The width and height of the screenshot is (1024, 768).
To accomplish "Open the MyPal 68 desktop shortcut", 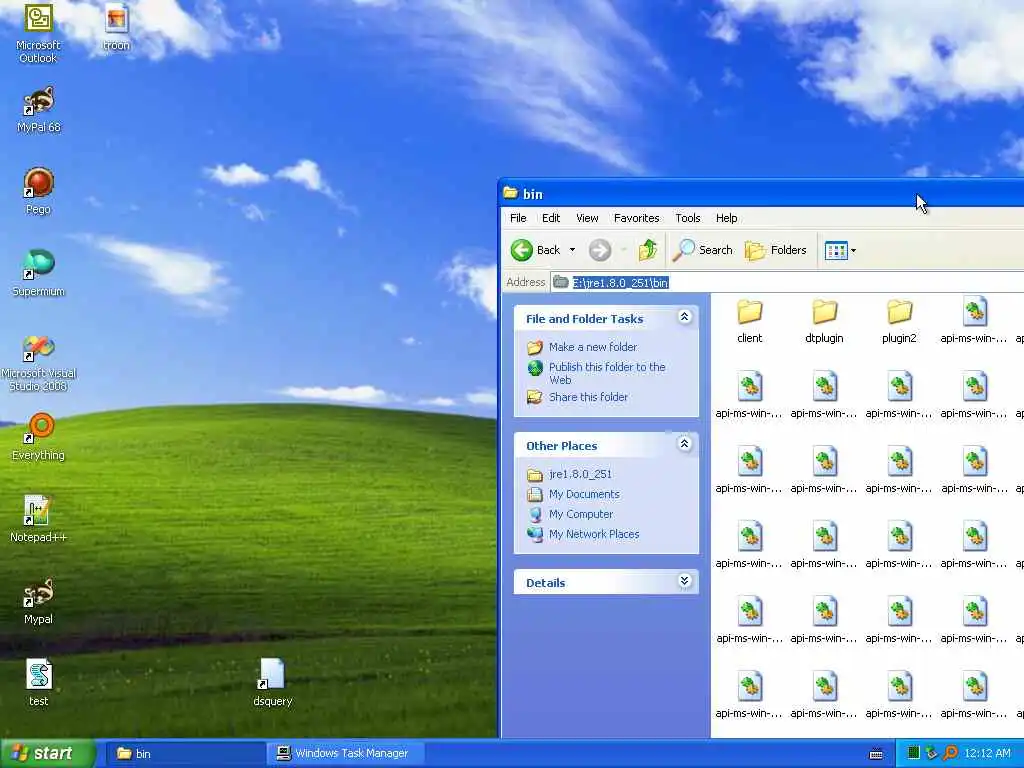I will coord(39,110).
